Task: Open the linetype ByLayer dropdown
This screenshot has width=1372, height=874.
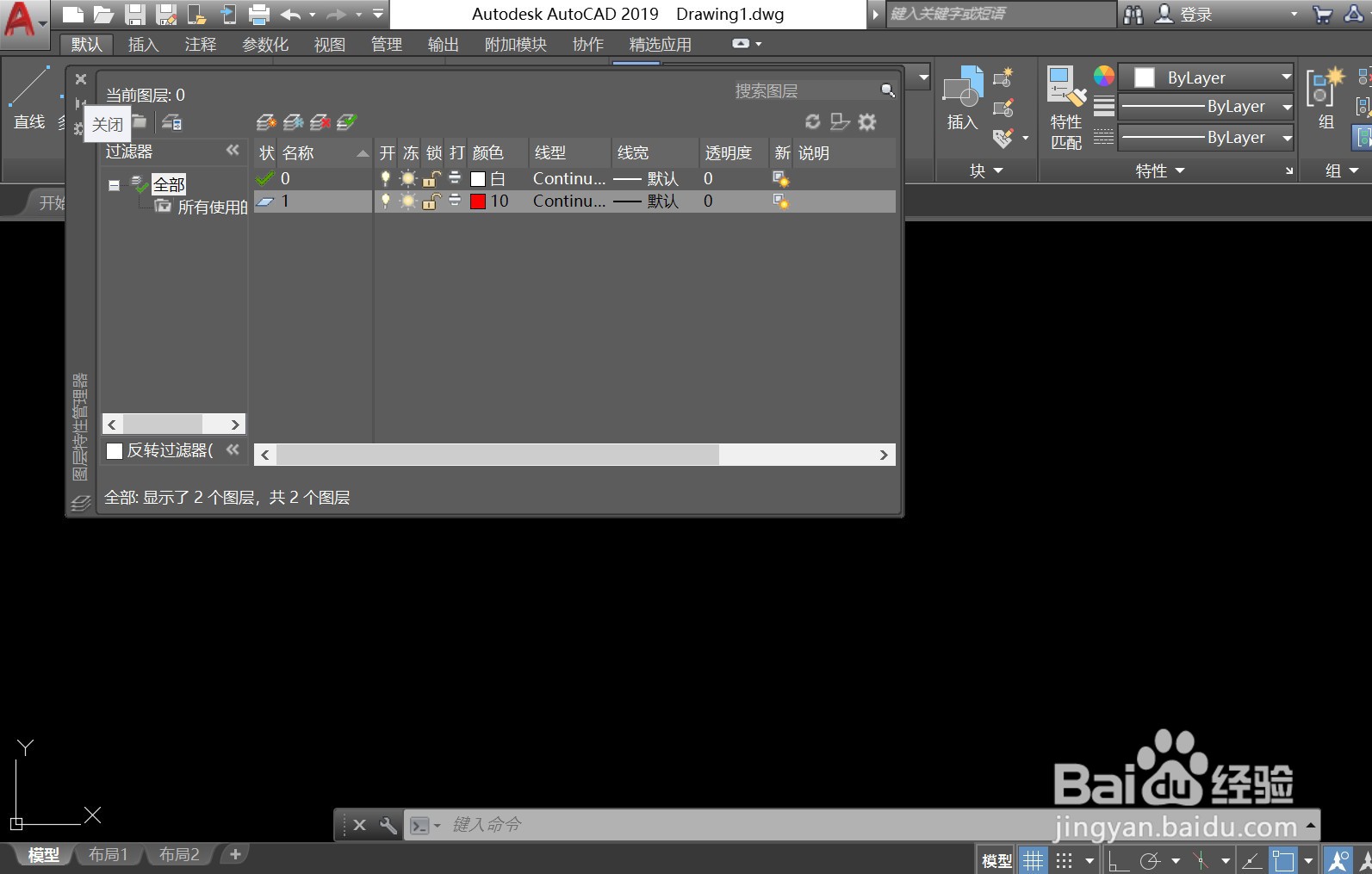Action: [1206, 137]
